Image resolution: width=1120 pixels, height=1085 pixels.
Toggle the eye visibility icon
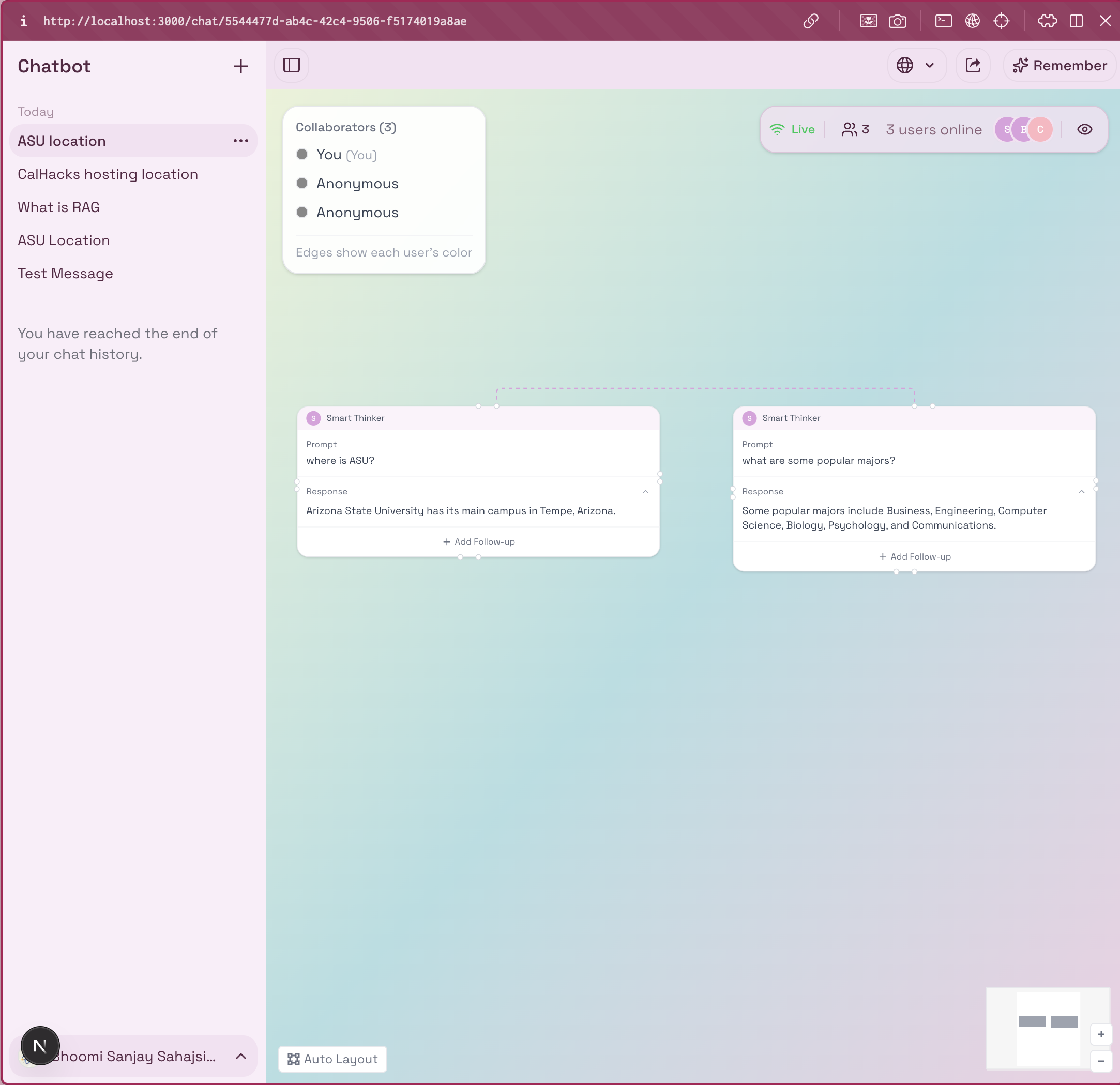tap(1084, 129)
